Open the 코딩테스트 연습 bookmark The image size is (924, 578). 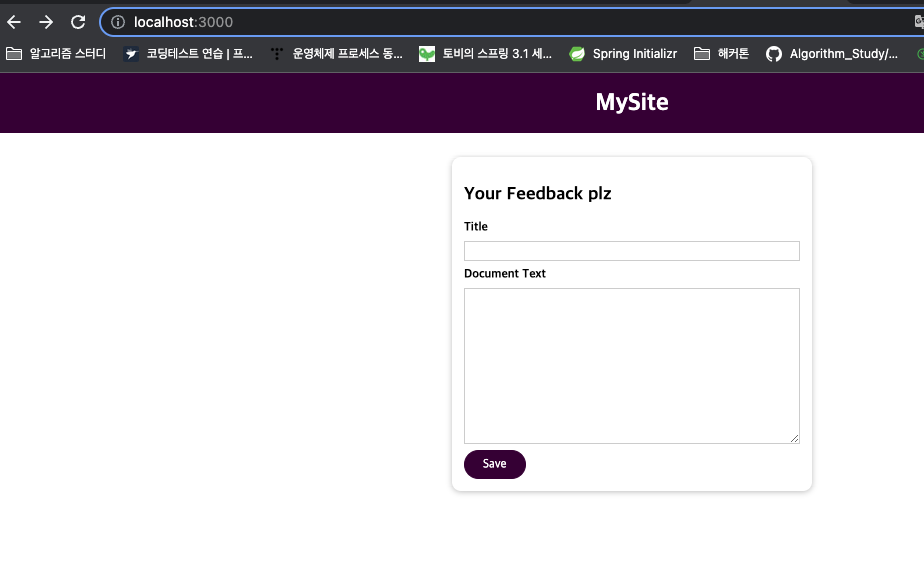point(188,54)
